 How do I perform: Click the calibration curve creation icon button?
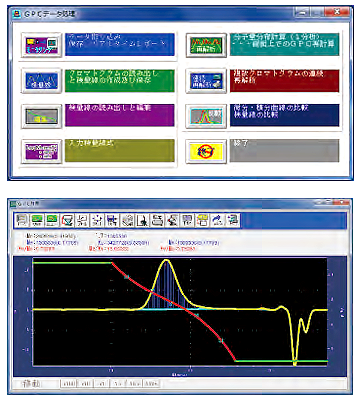(42, 80)
